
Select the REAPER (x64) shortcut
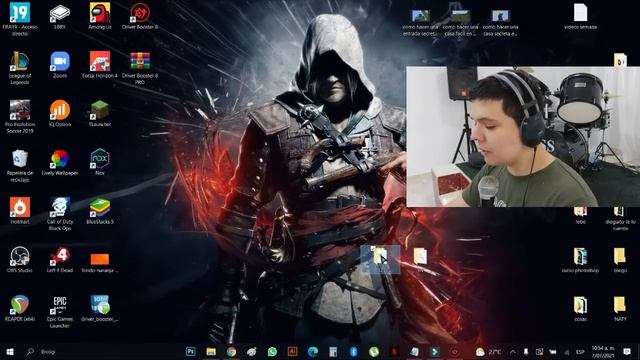click(20, 308)
